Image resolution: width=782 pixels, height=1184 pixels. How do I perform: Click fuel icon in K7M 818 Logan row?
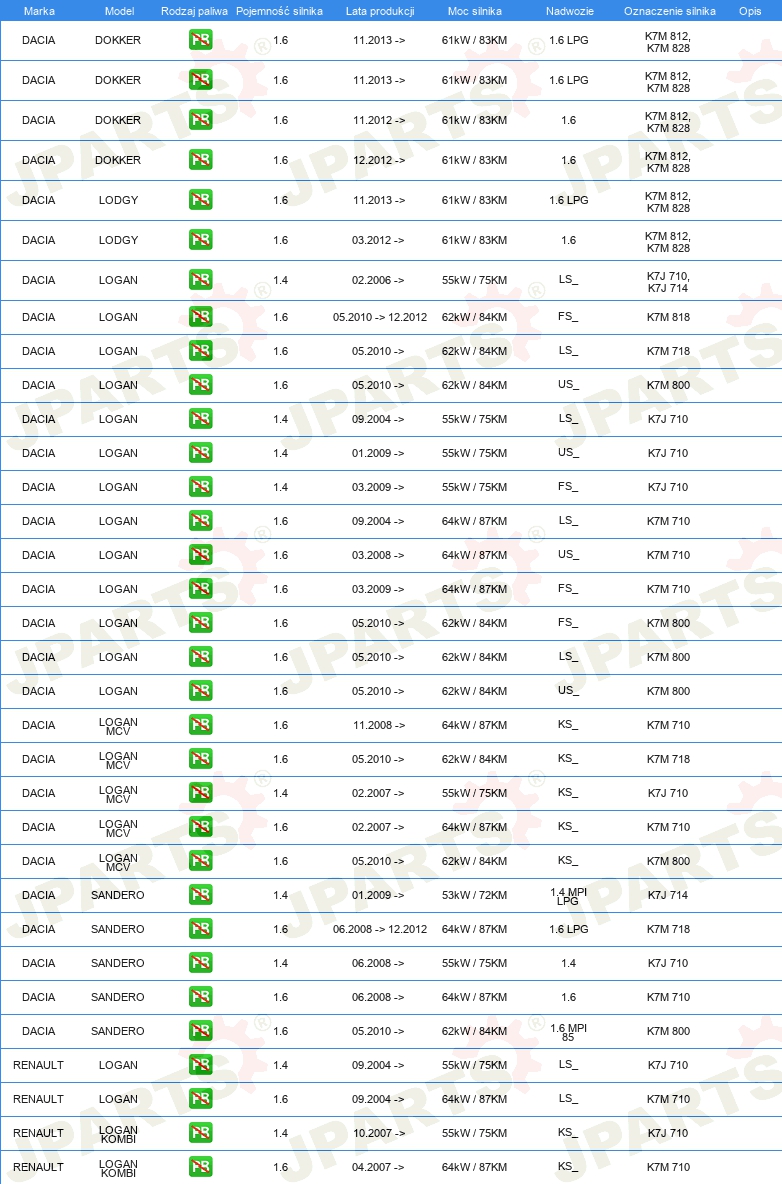[x=201, y=316]
